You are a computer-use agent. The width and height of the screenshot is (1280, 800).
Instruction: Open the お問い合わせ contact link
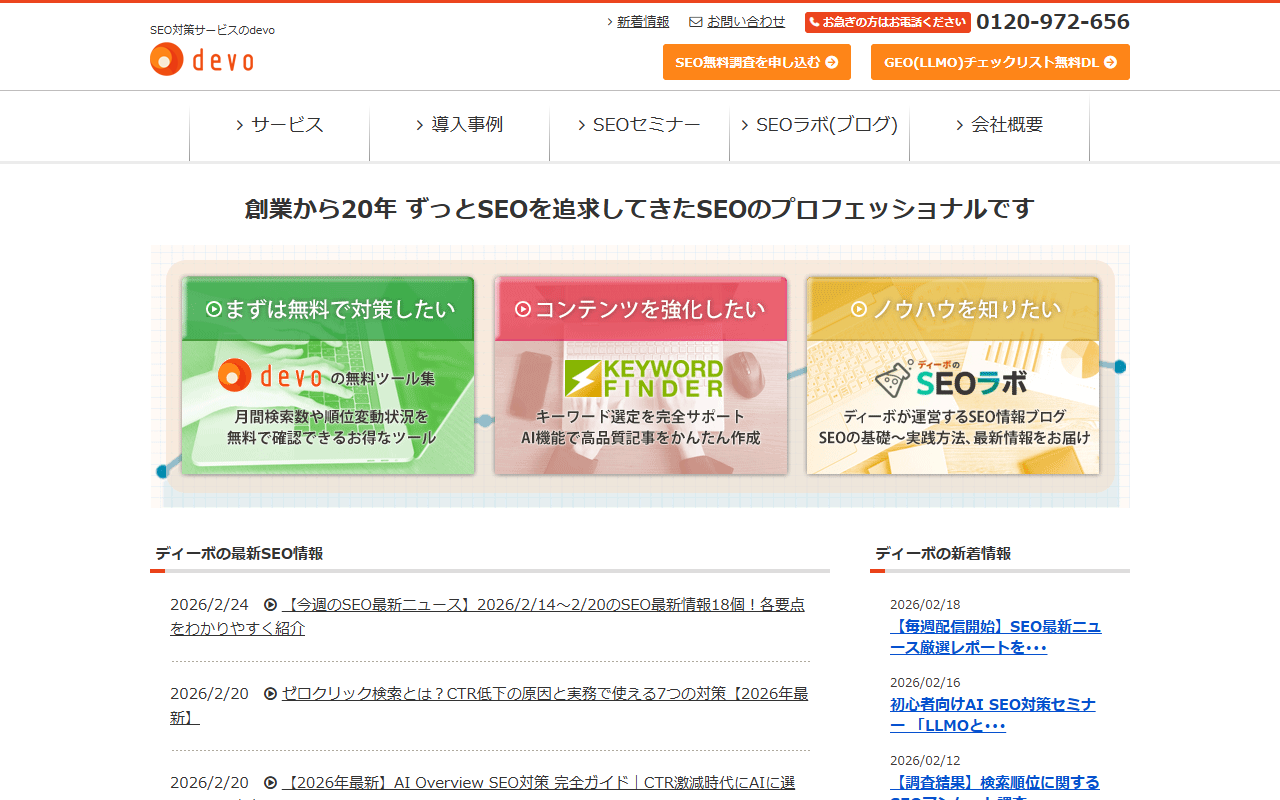746,22
